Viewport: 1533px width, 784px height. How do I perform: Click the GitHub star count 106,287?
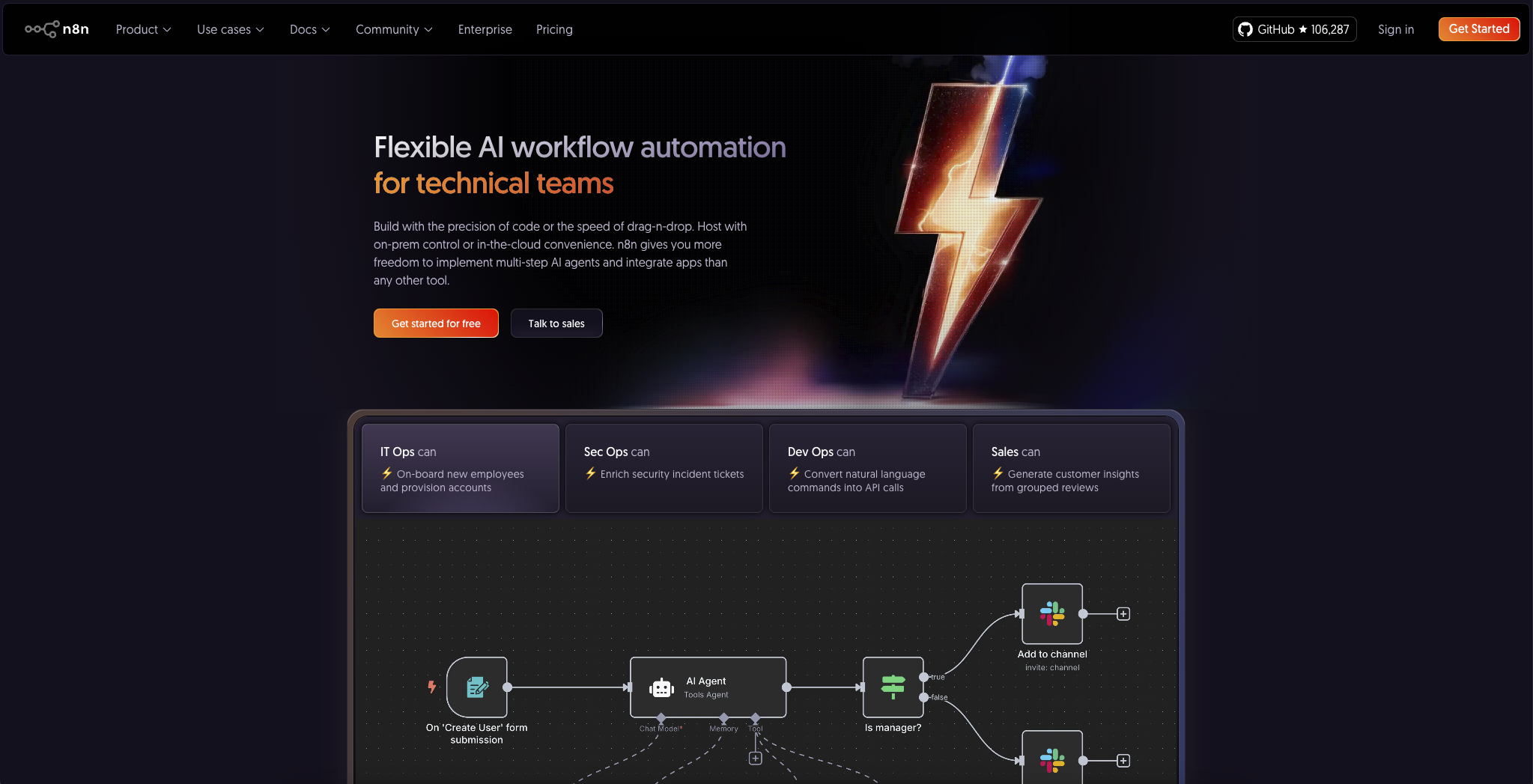[1330, 29]
